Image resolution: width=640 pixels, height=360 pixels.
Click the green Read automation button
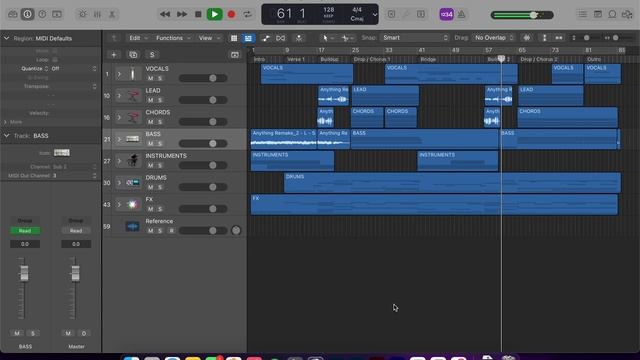[x=25, y=231]
